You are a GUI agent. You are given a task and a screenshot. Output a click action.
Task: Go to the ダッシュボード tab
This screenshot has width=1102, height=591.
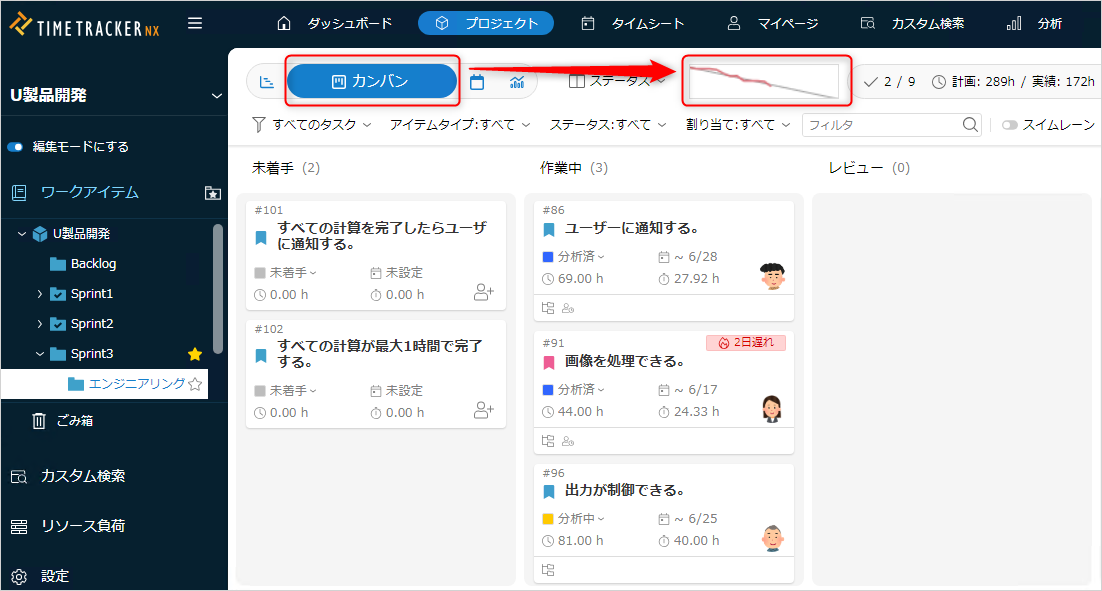[335, 23]
